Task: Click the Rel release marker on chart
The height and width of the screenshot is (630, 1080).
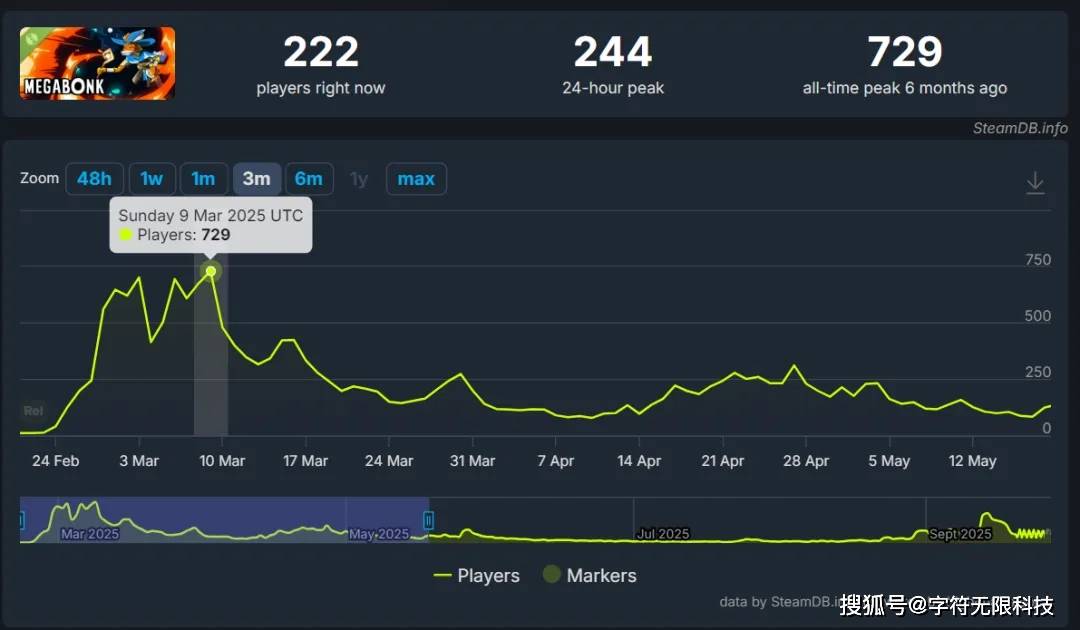Action: (32, 410)
